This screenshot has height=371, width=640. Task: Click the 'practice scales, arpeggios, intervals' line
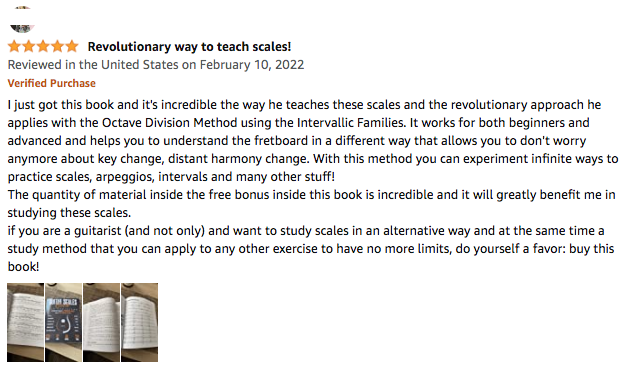[171, 177]
